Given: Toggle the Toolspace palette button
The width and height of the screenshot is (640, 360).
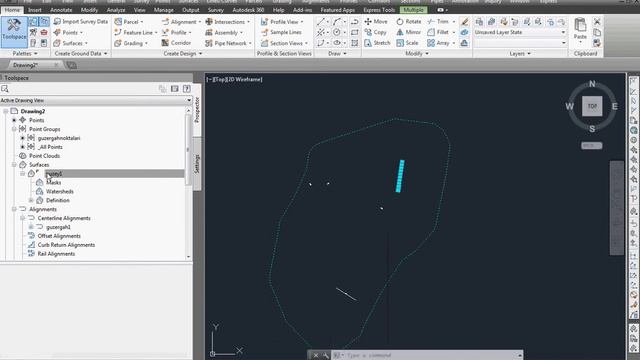Looking at the screenshot, I should click(14, 31).
